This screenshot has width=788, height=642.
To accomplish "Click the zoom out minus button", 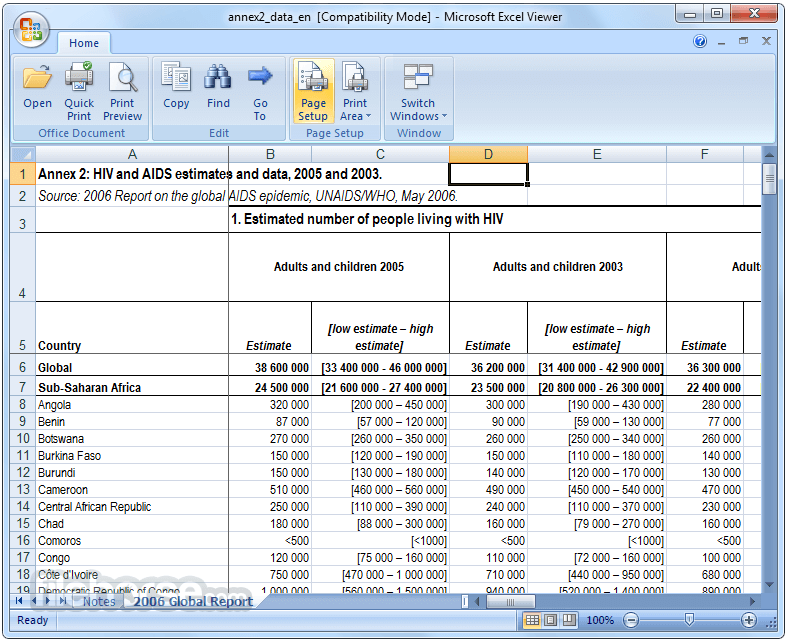I will click(631, 620).
